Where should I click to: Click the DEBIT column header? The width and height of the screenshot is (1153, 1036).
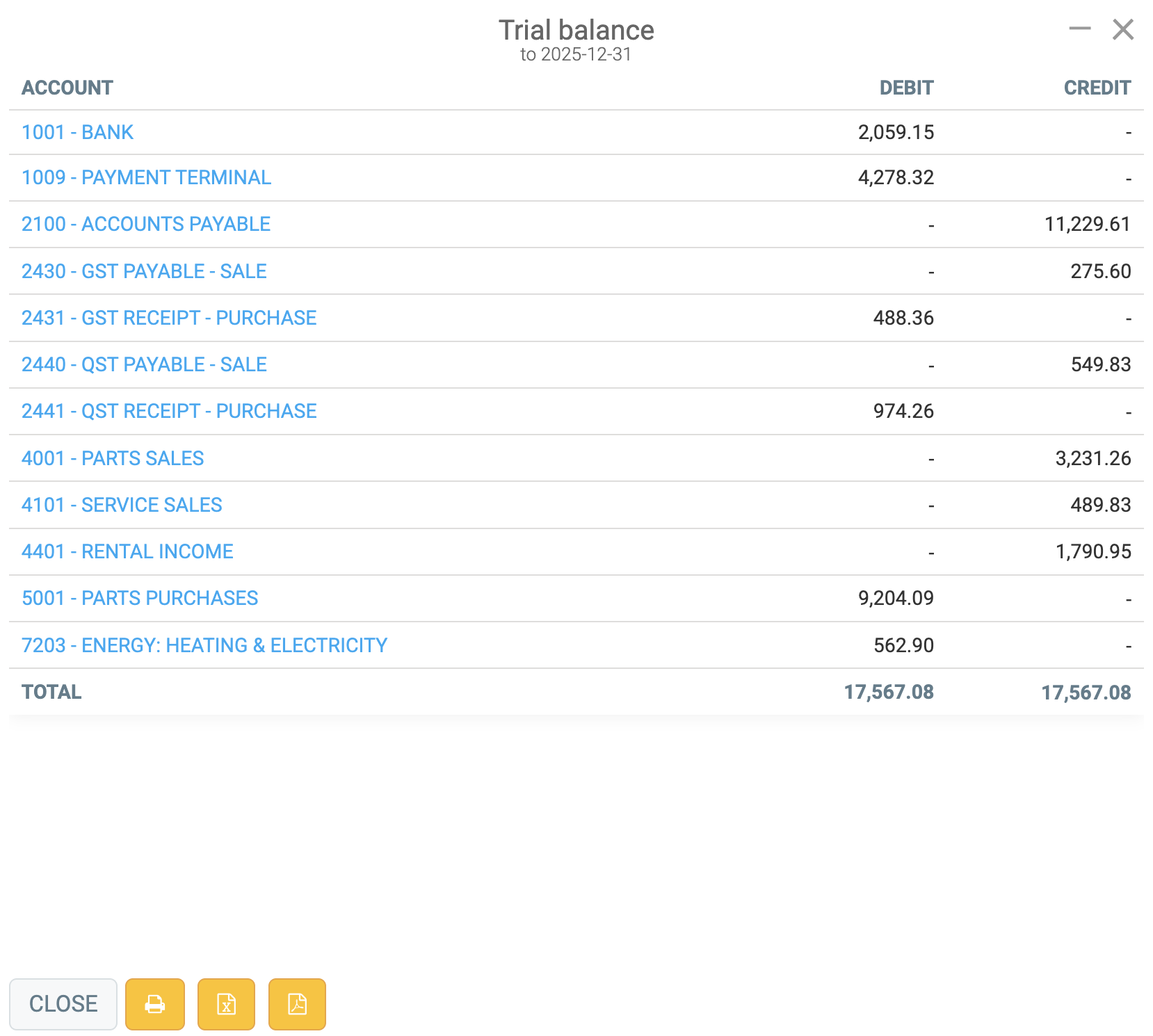(x=906, y=88)
